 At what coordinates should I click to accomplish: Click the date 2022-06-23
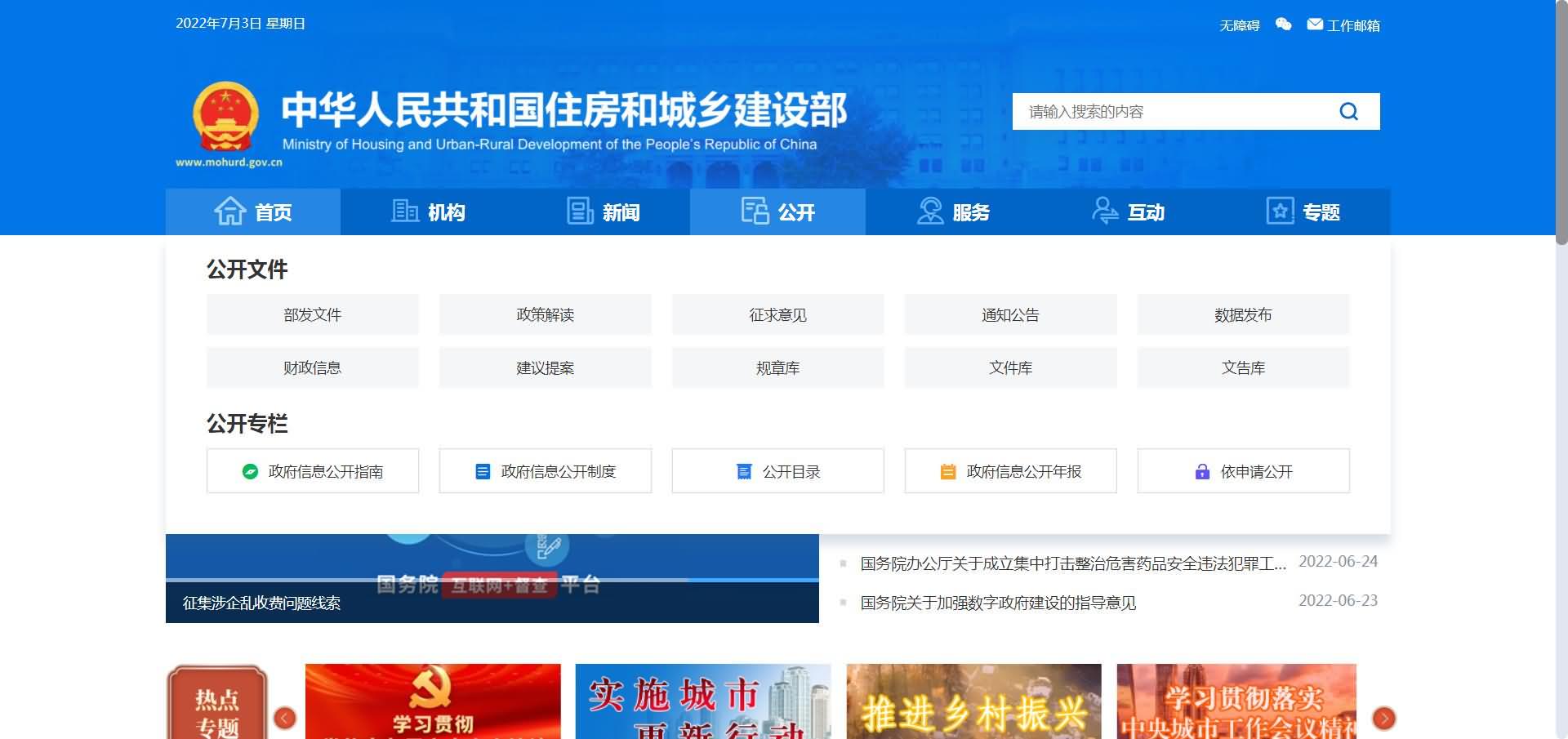pos(1338,601)
